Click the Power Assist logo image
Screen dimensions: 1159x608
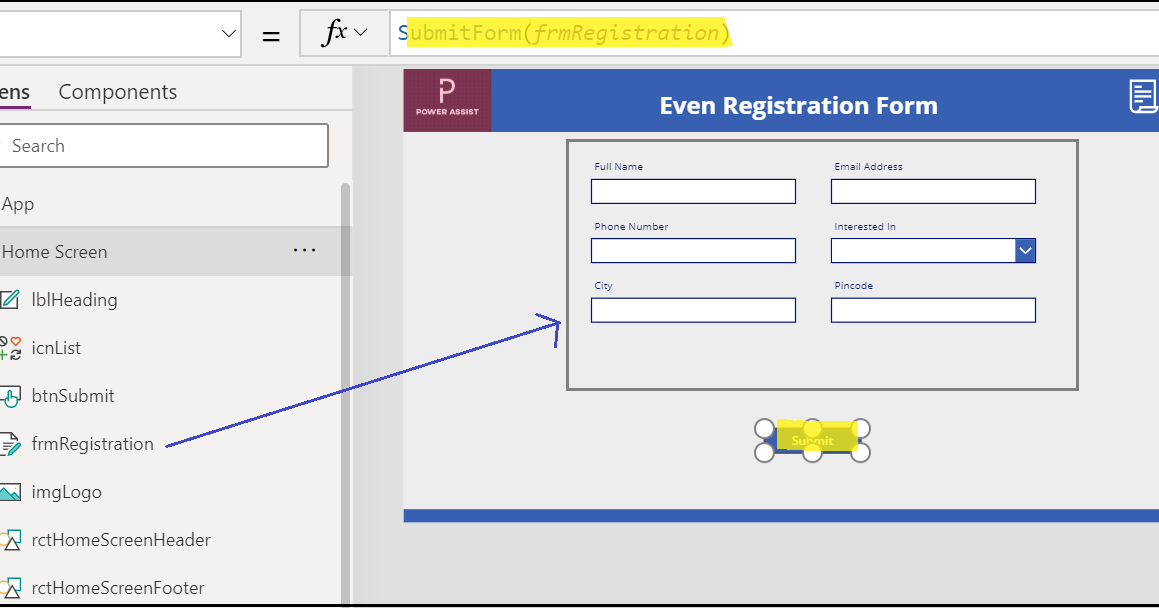coord(447,100)
